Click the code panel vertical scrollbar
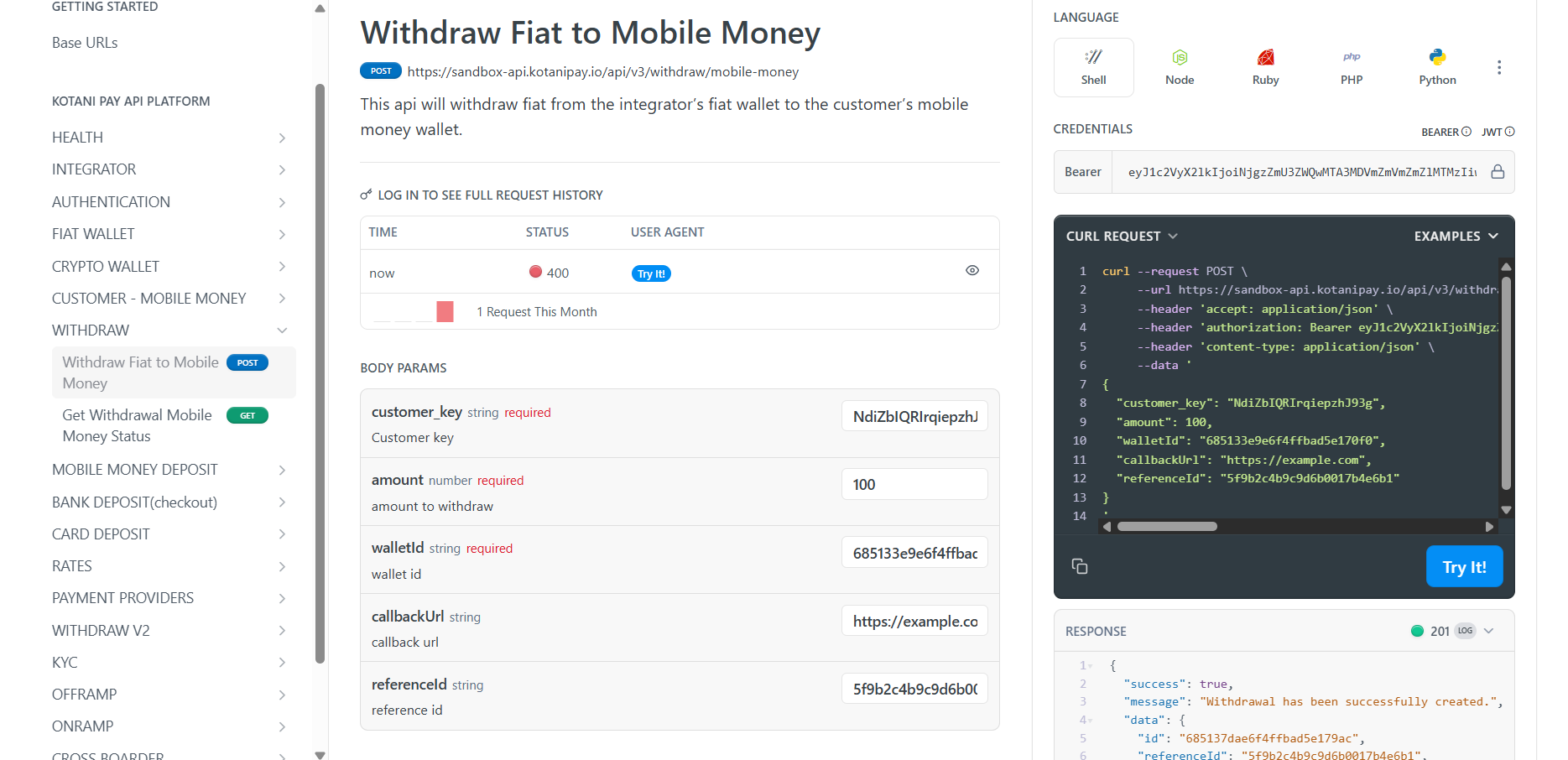Image resolution: width=1568 pixels, height=760 pixels. 1506,383
